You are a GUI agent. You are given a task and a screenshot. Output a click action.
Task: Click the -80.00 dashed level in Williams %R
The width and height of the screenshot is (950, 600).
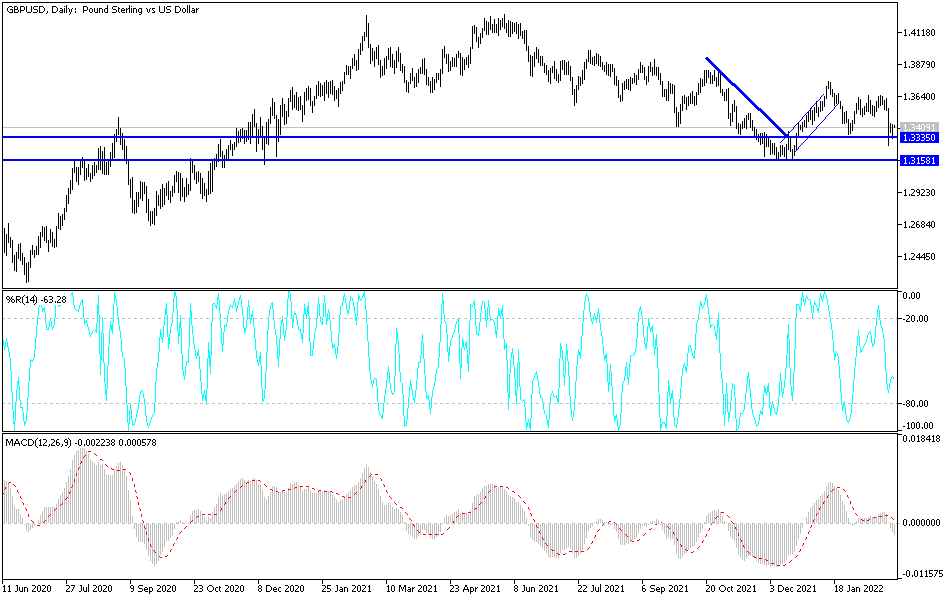tap(450, 405)
